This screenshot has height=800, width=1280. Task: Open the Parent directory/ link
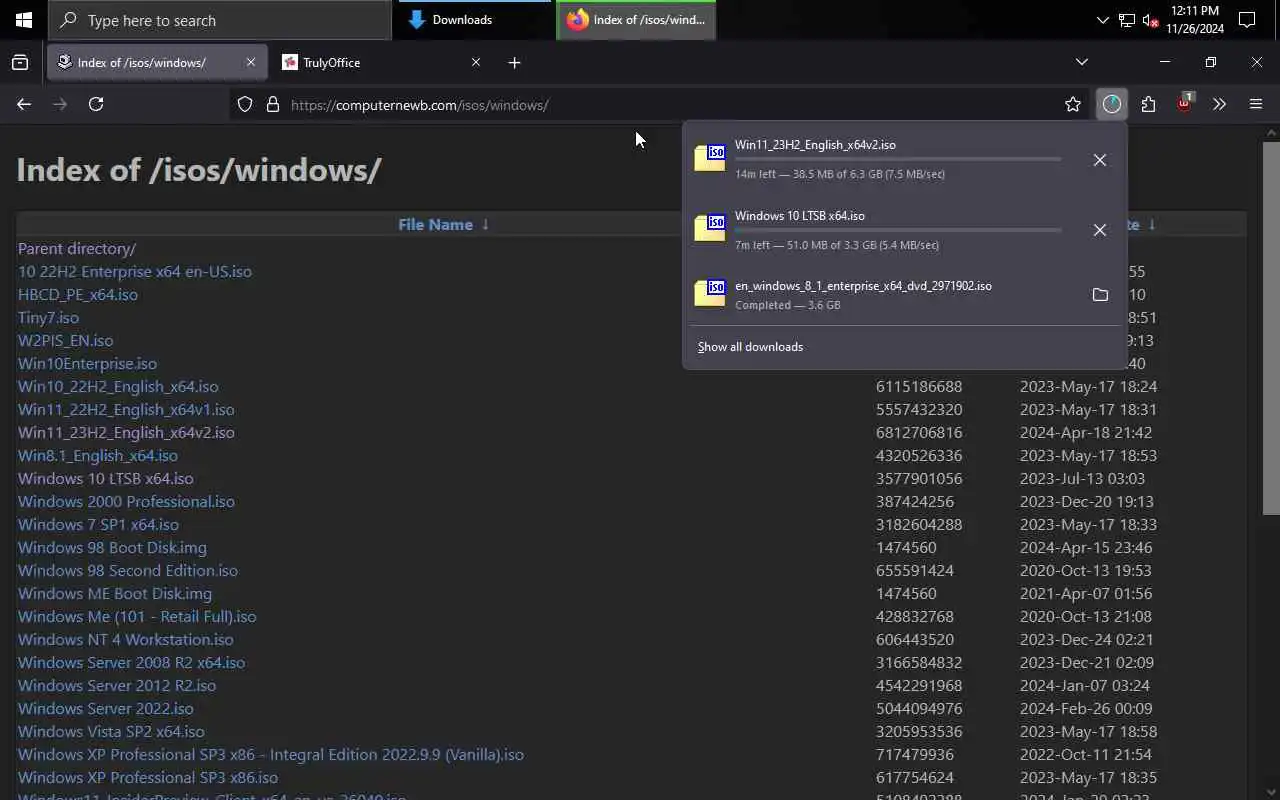[x=77, y=248]
